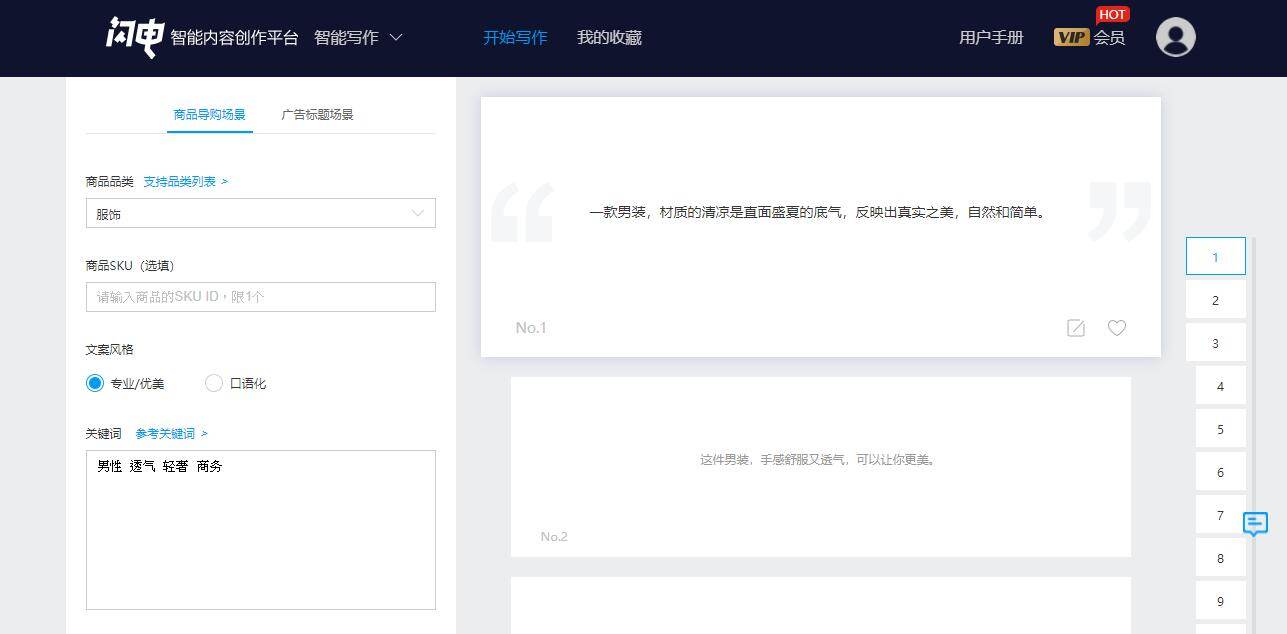This screenshot has width=1287, height=634.
Task: Expand the 智能写作 dropdown in header
Action: point(358,38)
